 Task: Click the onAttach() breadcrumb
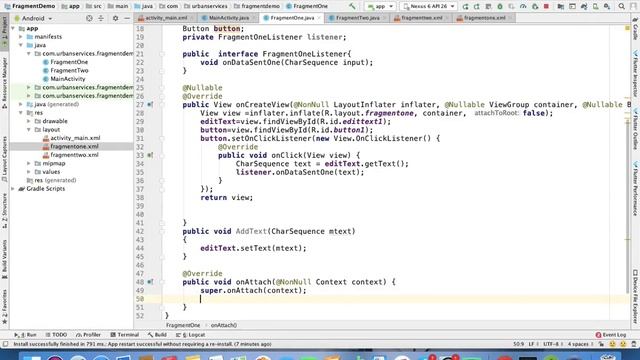224,325
